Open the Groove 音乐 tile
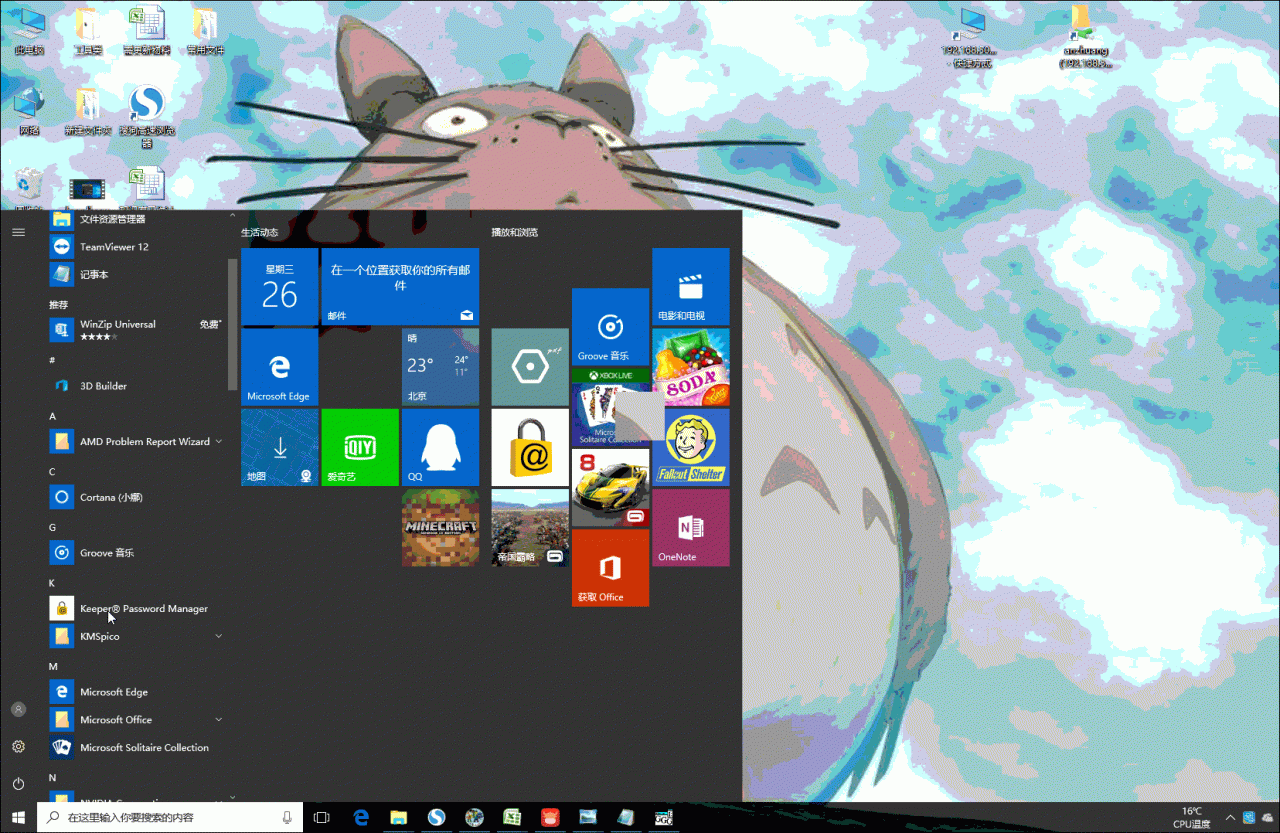The image size is (1280, 833). [x=610, y=327]
